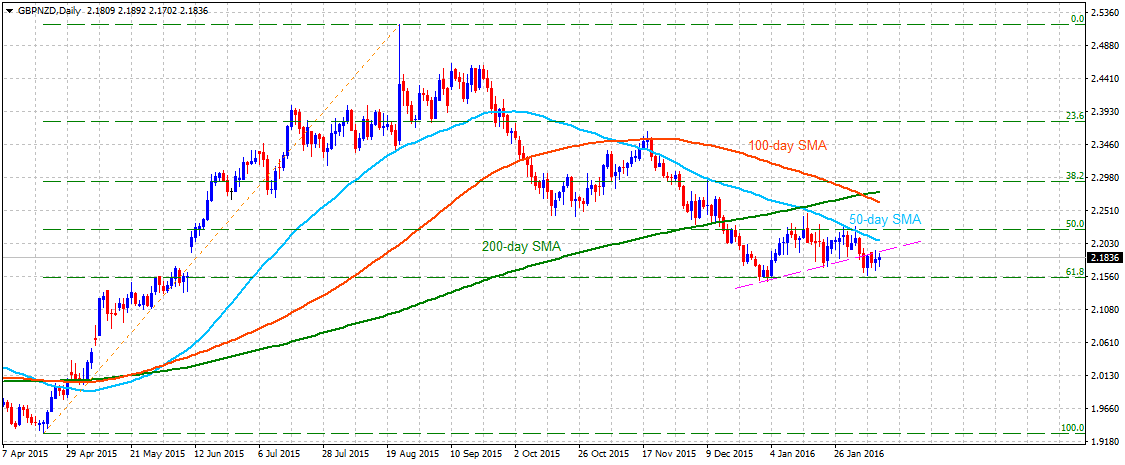This screenshot has height=465, width=1125.
Task: Select the pink ascending trendline
Action: pos(828,266)
